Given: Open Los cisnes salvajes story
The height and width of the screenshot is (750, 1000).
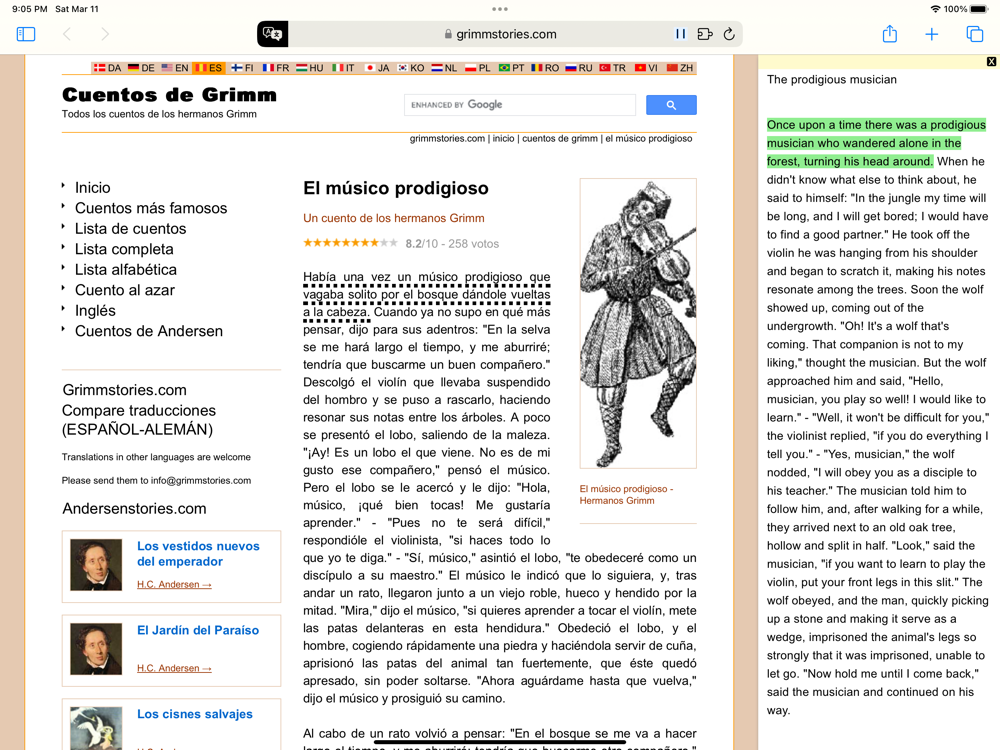Looking at the screenshot, I should (x=195, y=714).
